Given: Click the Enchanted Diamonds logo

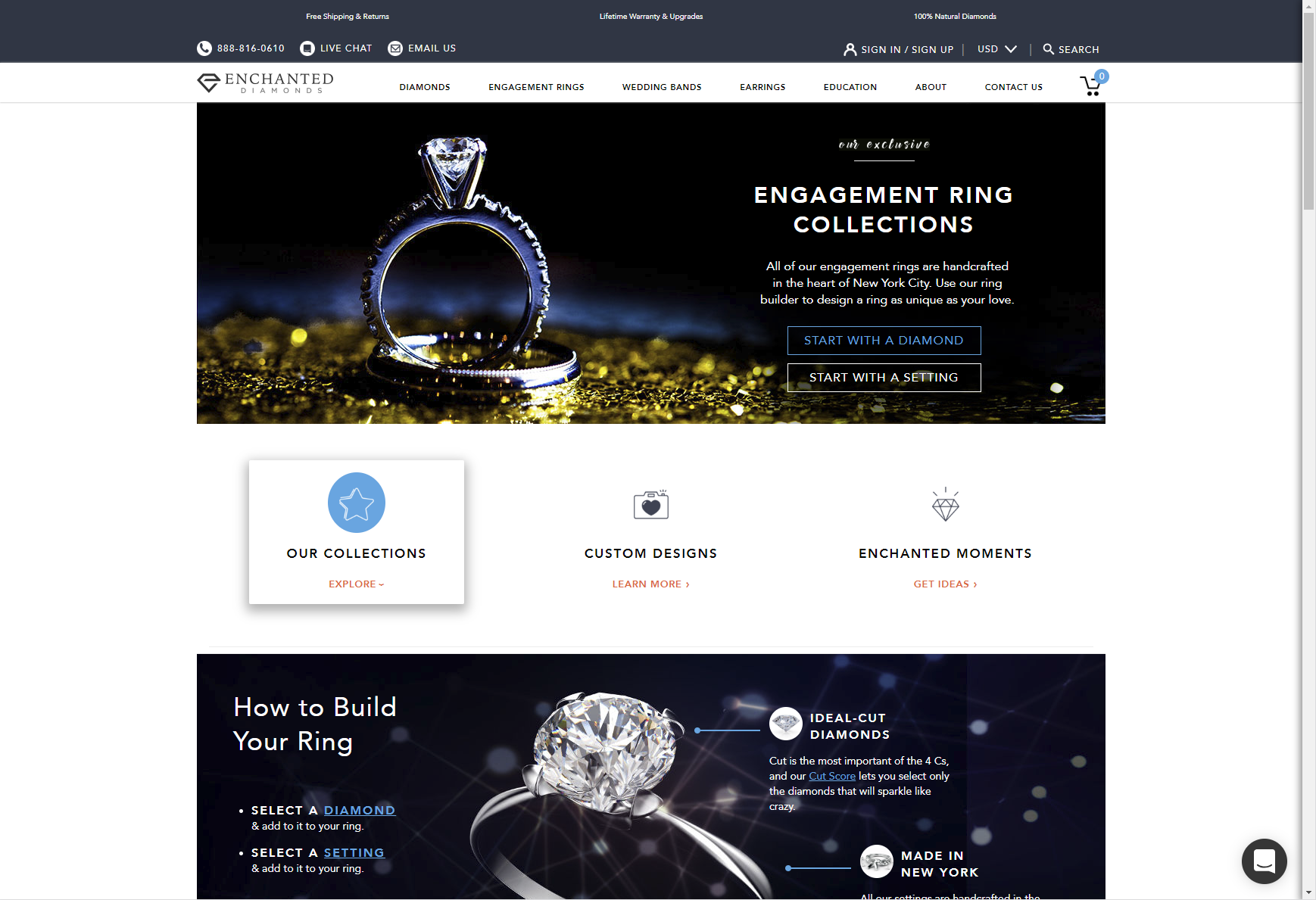Looking at the screenshot, I should 266,83.
